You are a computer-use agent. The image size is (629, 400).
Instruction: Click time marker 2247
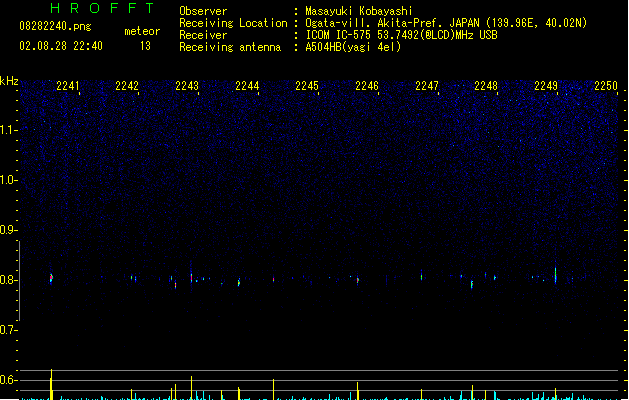427,86
